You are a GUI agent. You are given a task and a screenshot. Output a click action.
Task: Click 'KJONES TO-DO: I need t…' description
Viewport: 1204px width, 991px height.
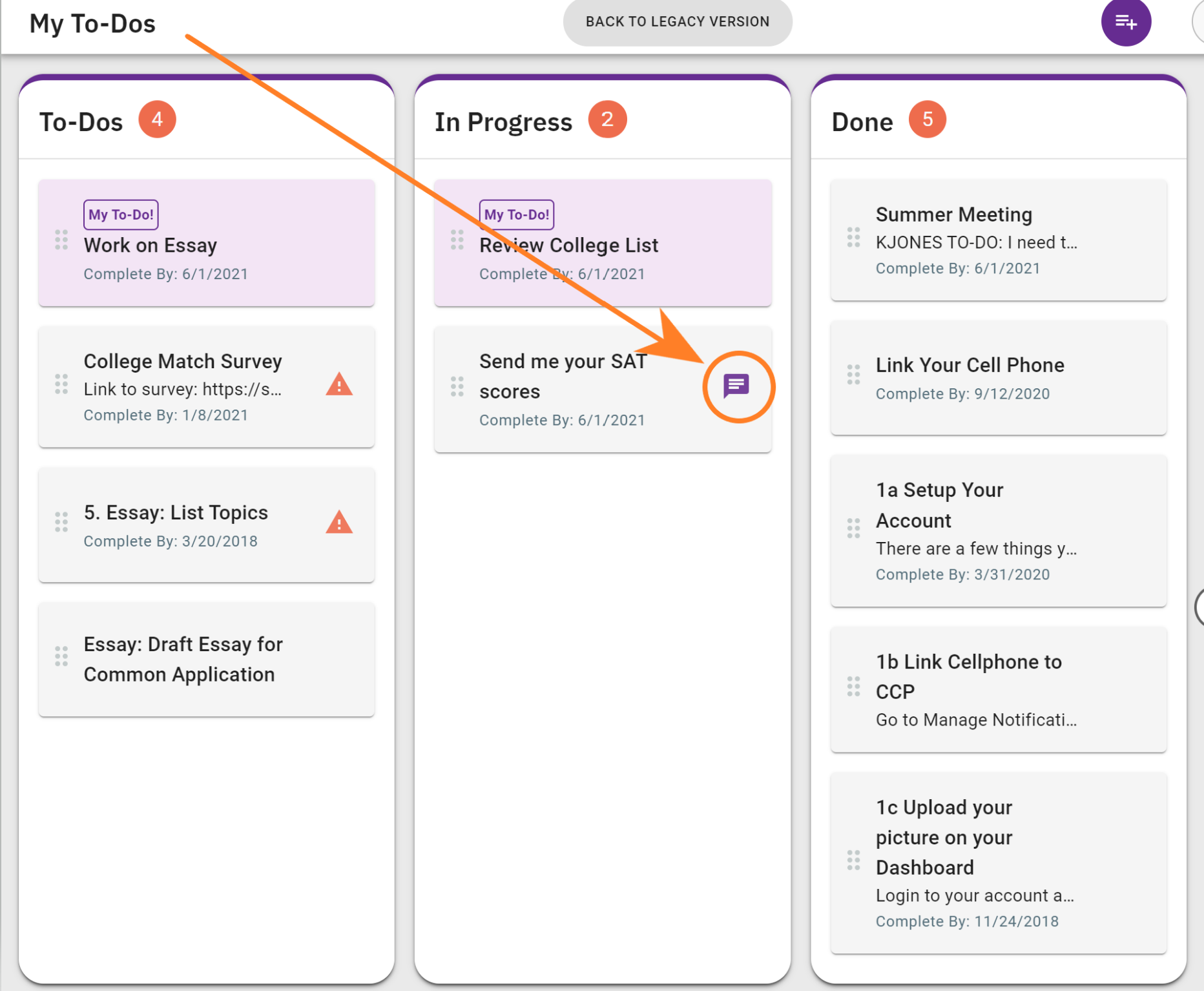(x=976, y=242)
